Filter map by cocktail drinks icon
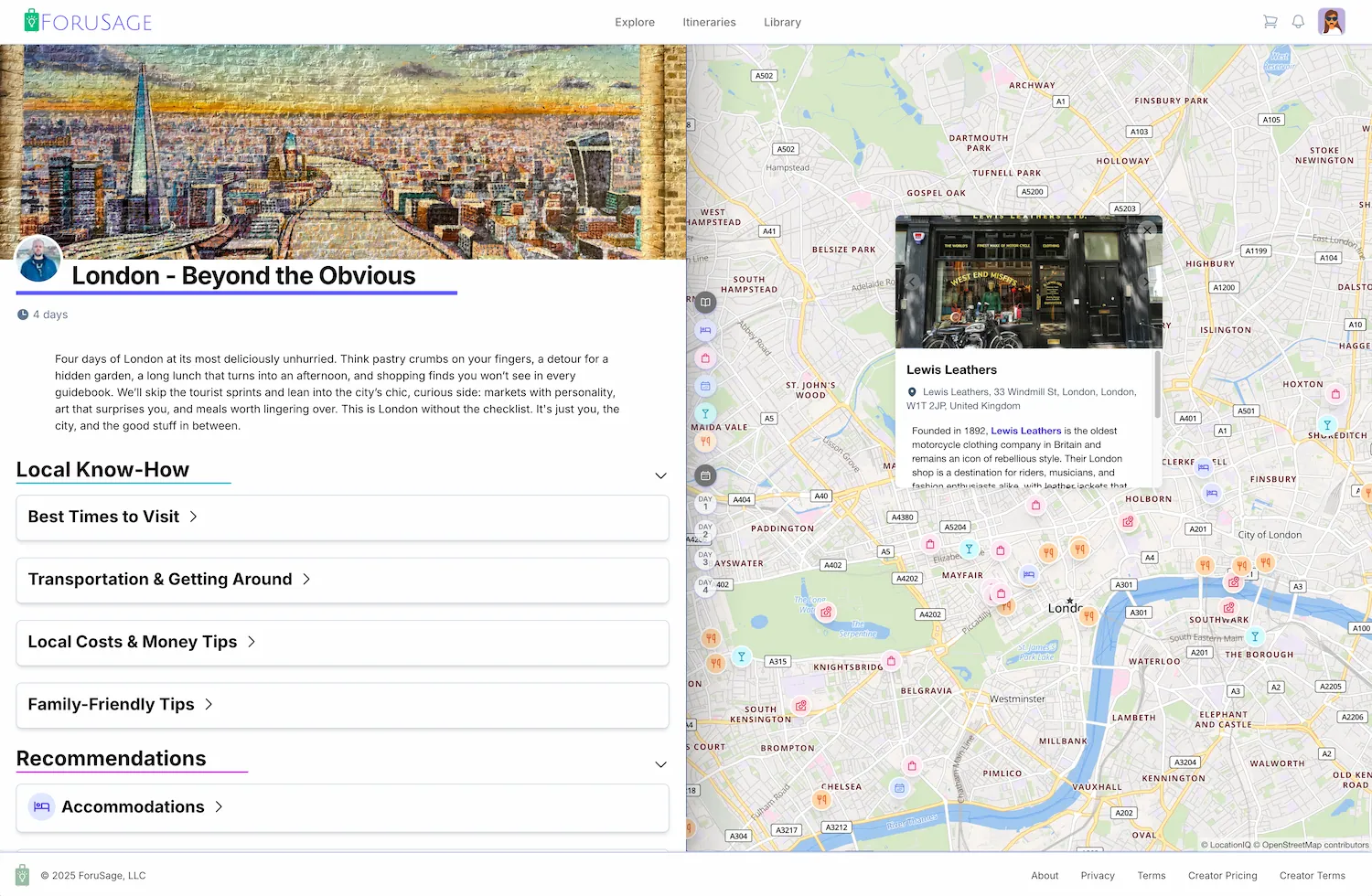This screenshot has width=1372, height=896. pos(704,413)
